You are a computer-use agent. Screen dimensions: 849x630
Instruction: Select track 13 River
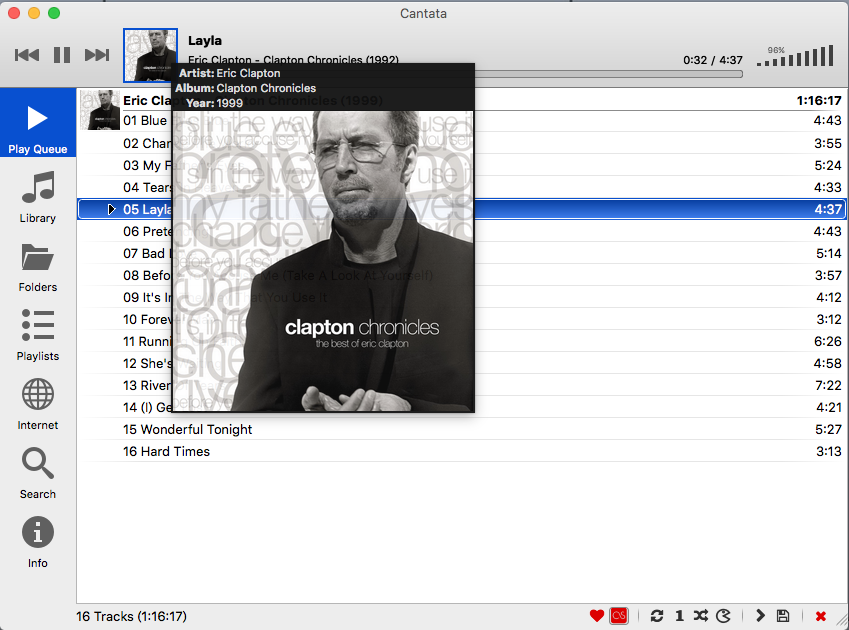click(x=462, y=385)
